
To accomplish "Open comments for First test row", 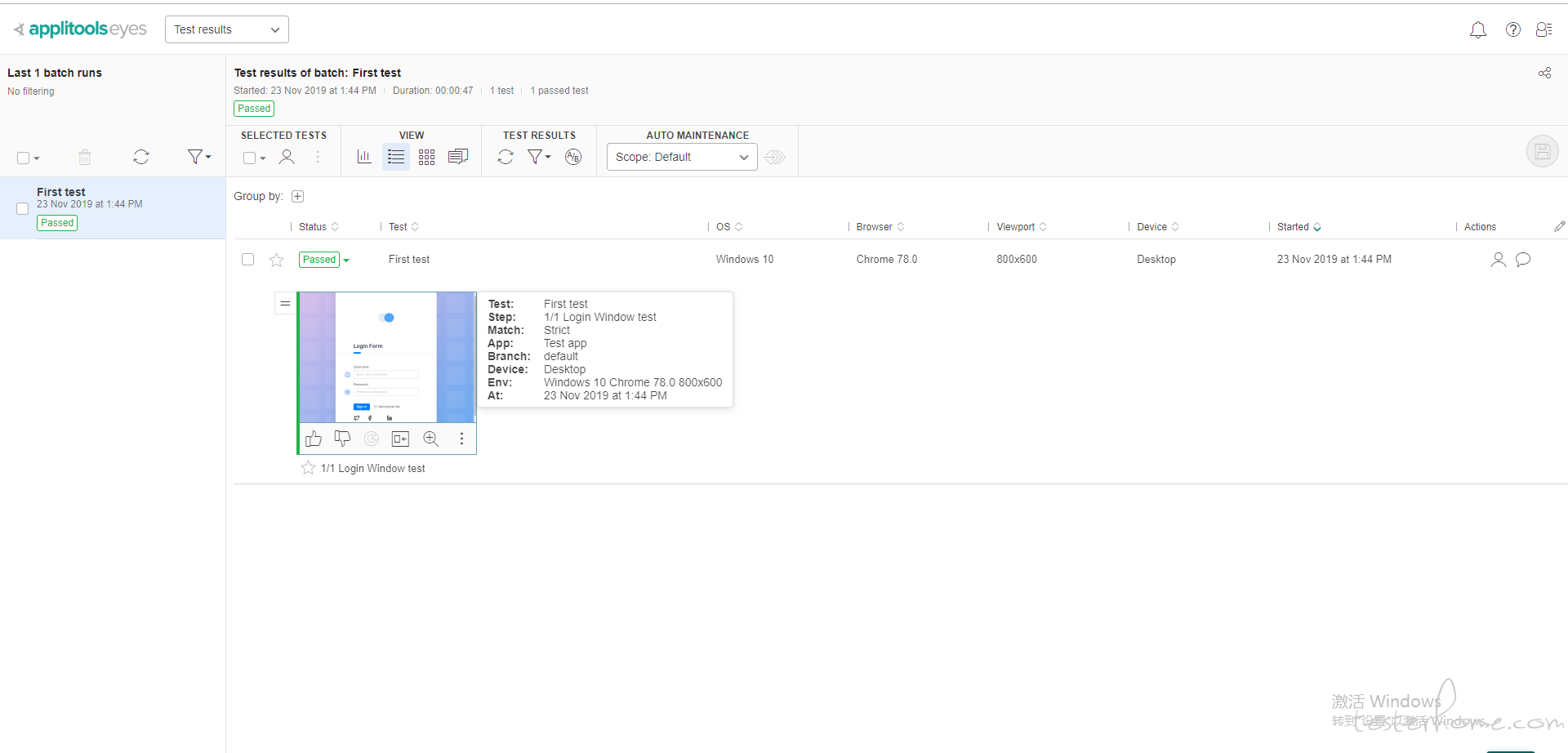I will click(1523, 260).
